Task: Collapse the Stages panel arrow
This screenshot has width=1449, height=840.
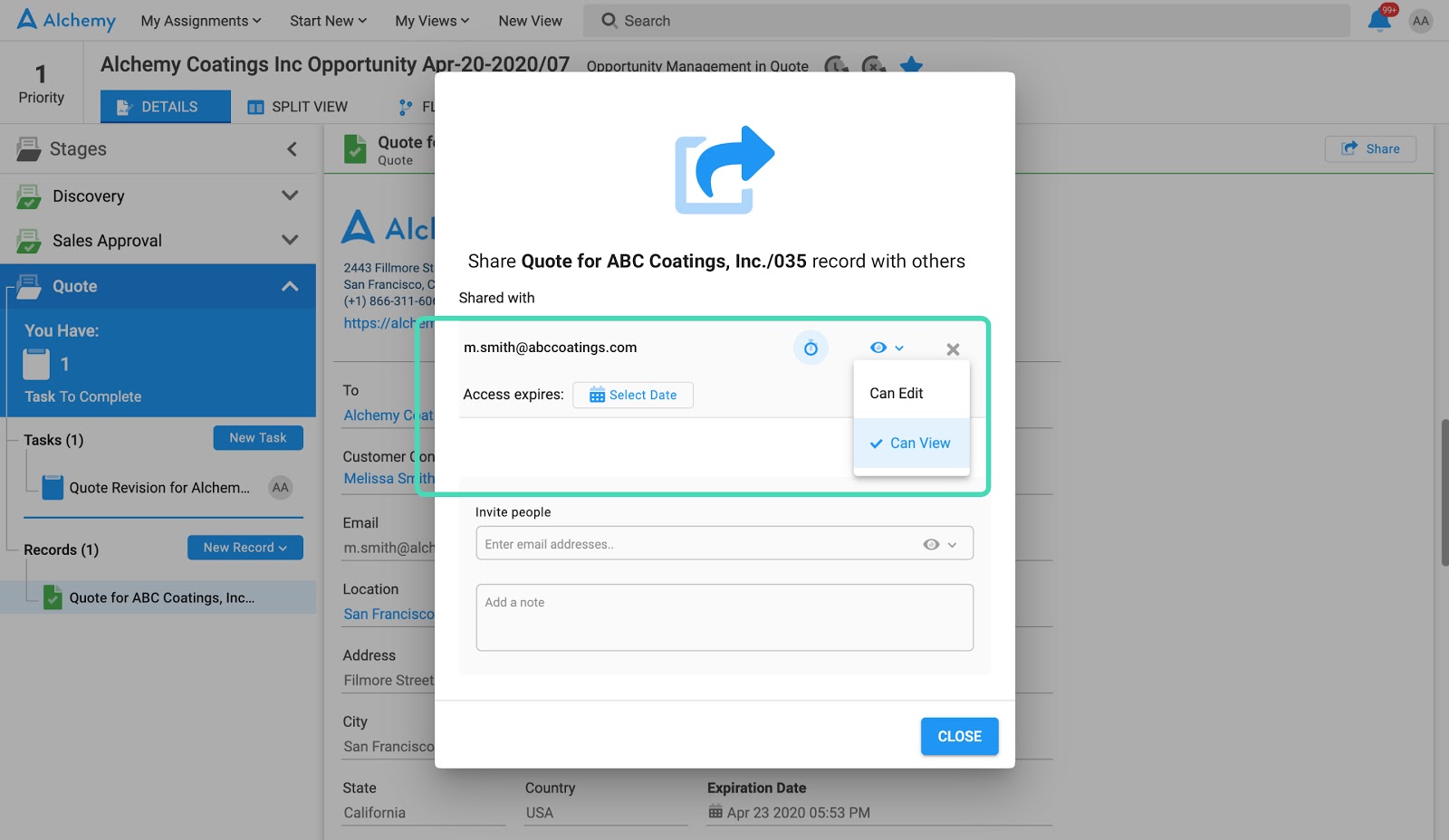Action: 292,149
